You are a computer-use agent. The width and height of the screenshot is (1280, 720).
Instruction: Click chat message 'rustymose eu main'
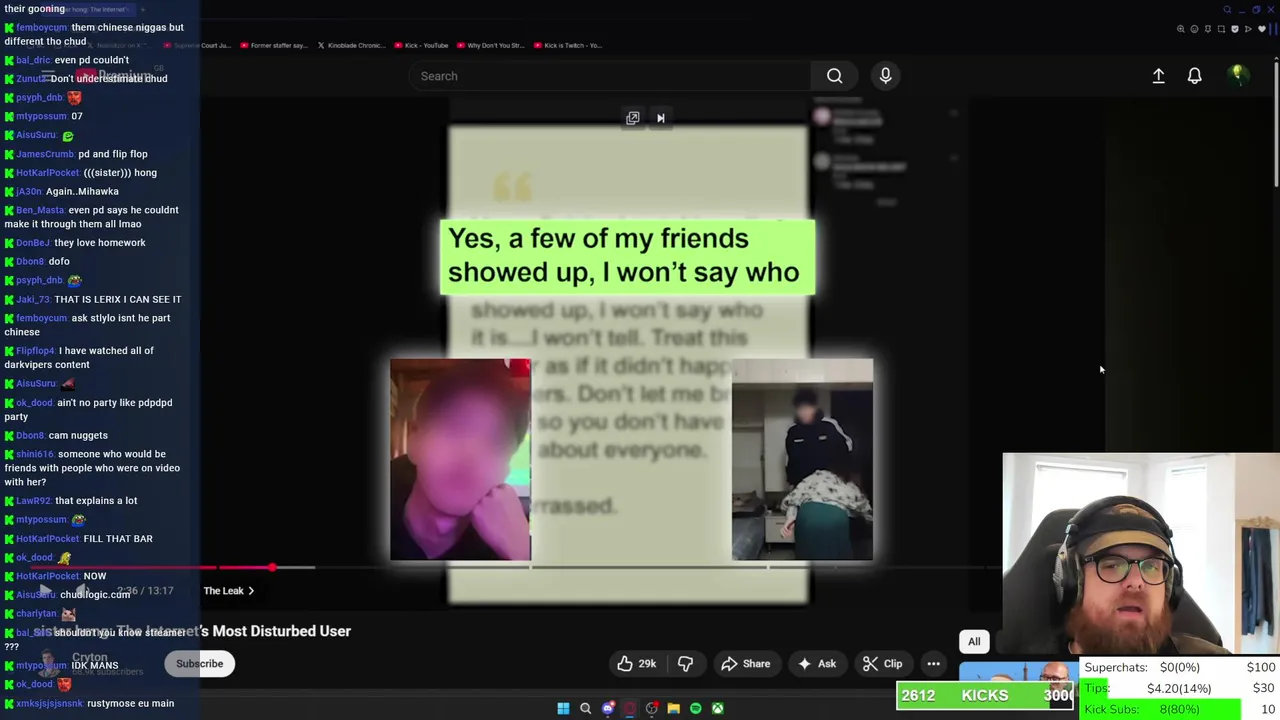point(130,703)
